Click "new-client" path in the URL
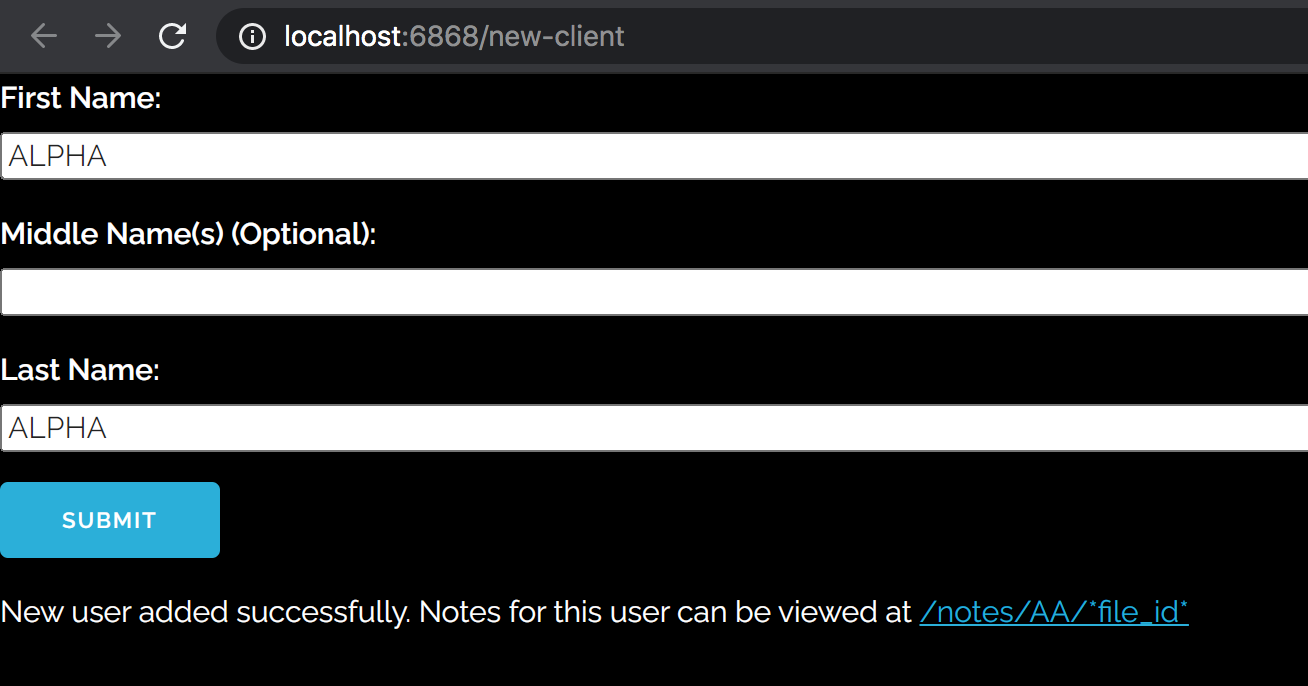This screenshot has width=1308, height=686. (556, 37)
